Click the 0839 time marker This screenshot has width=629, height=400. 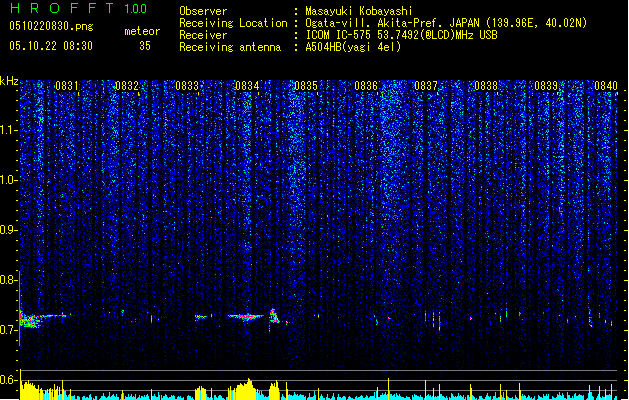[546, 86]
